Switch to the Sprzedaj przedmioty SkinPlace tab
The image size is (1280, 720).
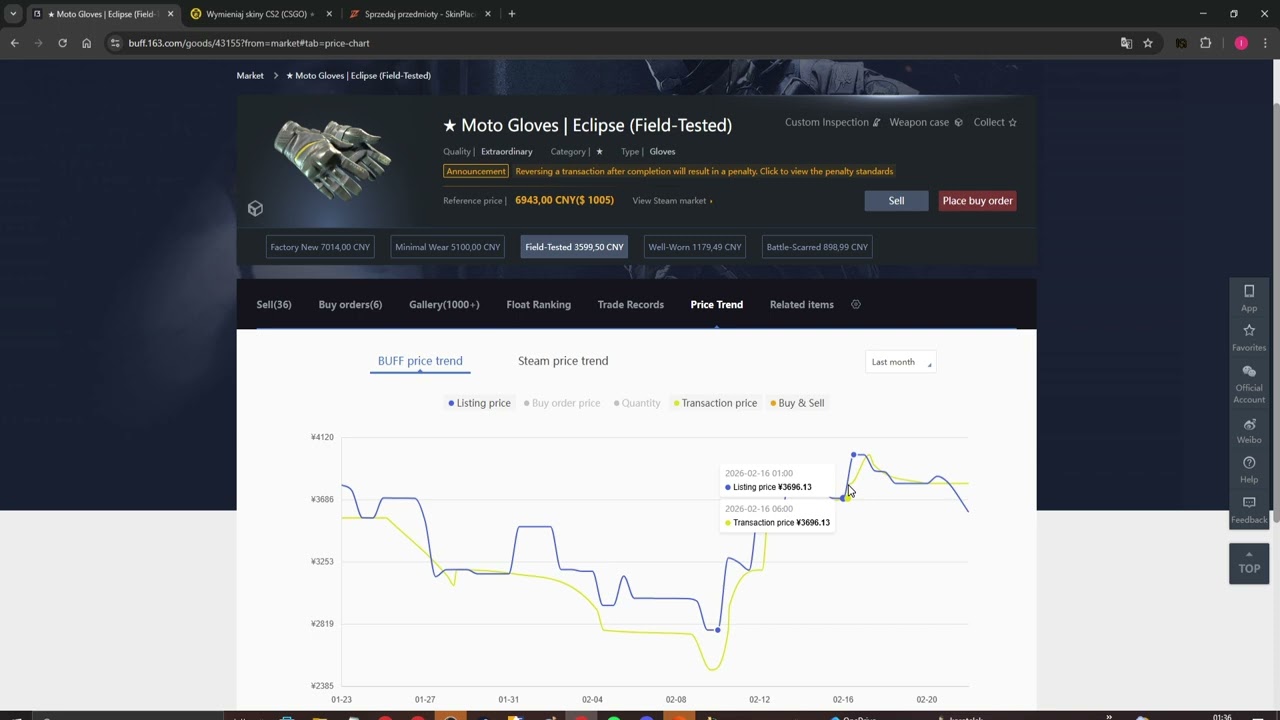pos(419,14)
